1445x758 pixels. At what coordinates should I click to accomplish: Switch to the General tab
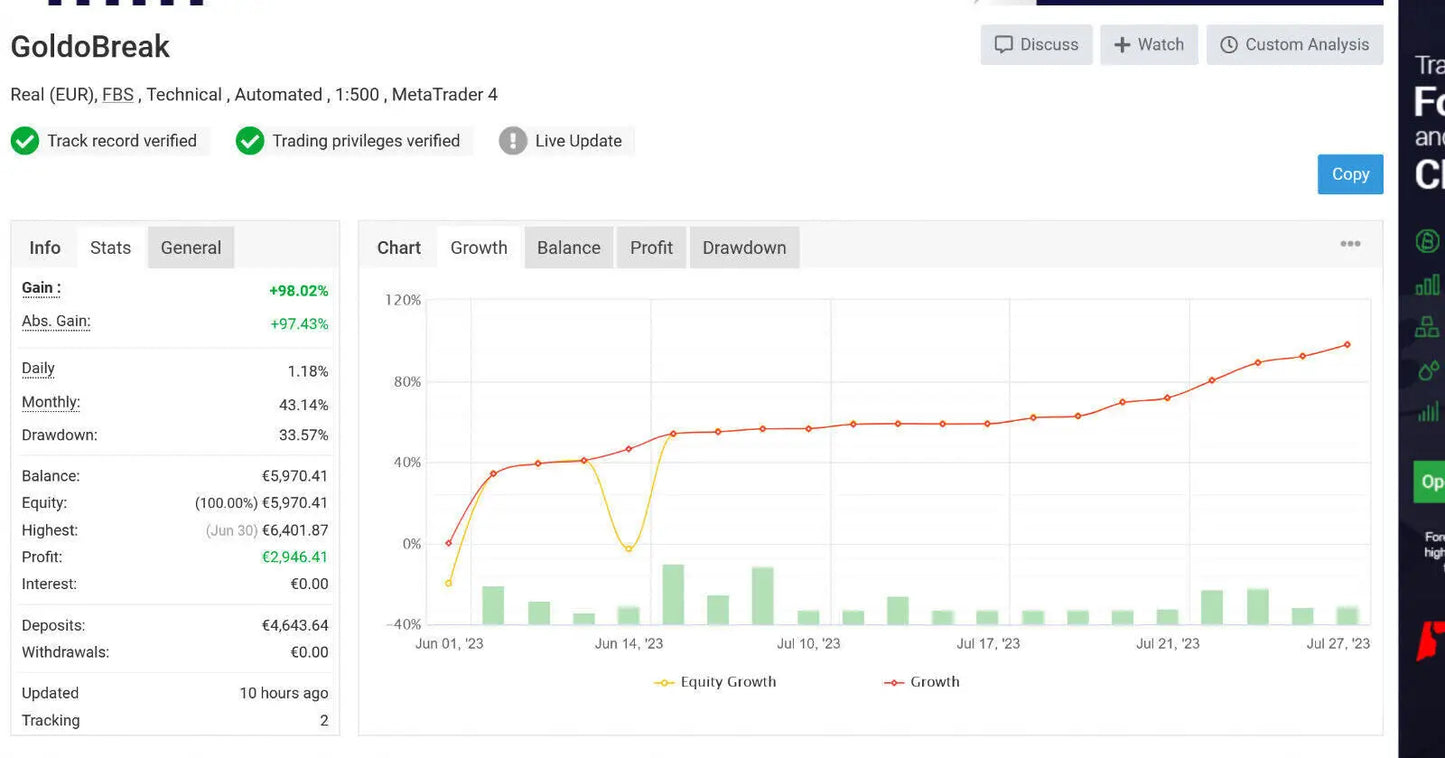pyautogui.click(x=191, y=248)
